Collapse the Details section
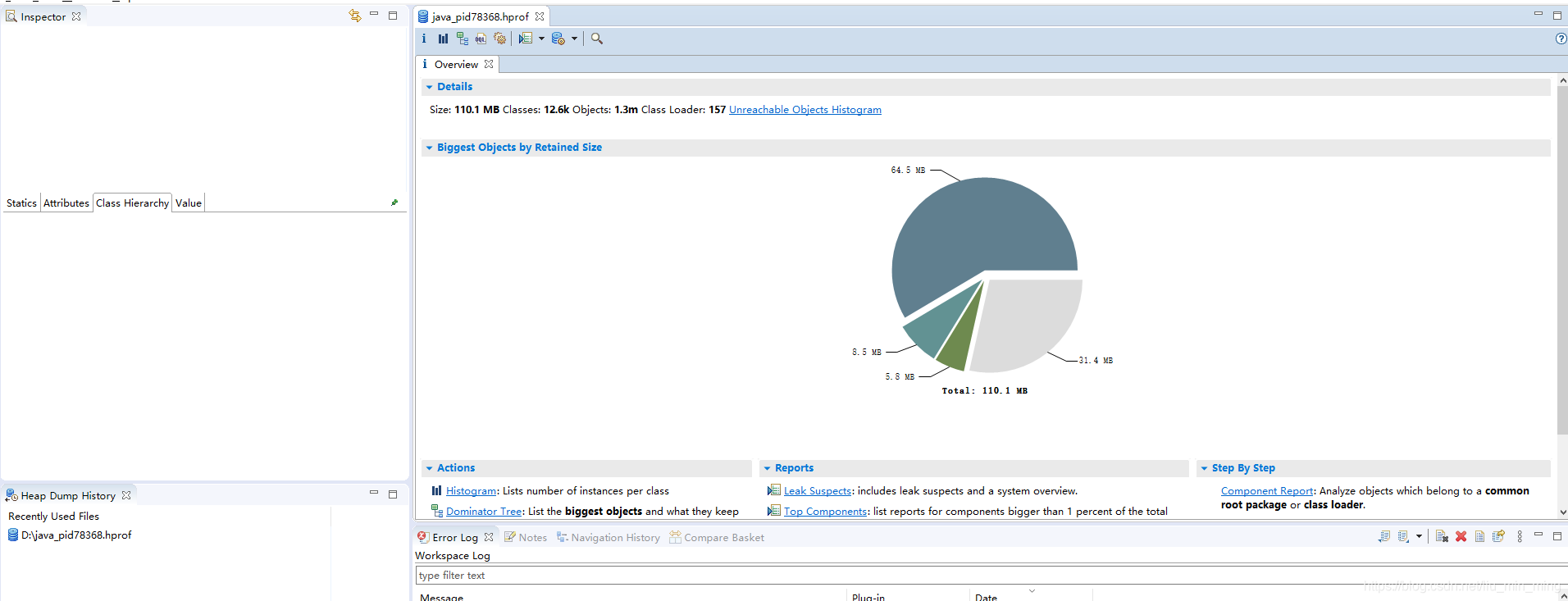This screenshot has width=1568, height=601. pyautogui.click(x=429, y=87)
